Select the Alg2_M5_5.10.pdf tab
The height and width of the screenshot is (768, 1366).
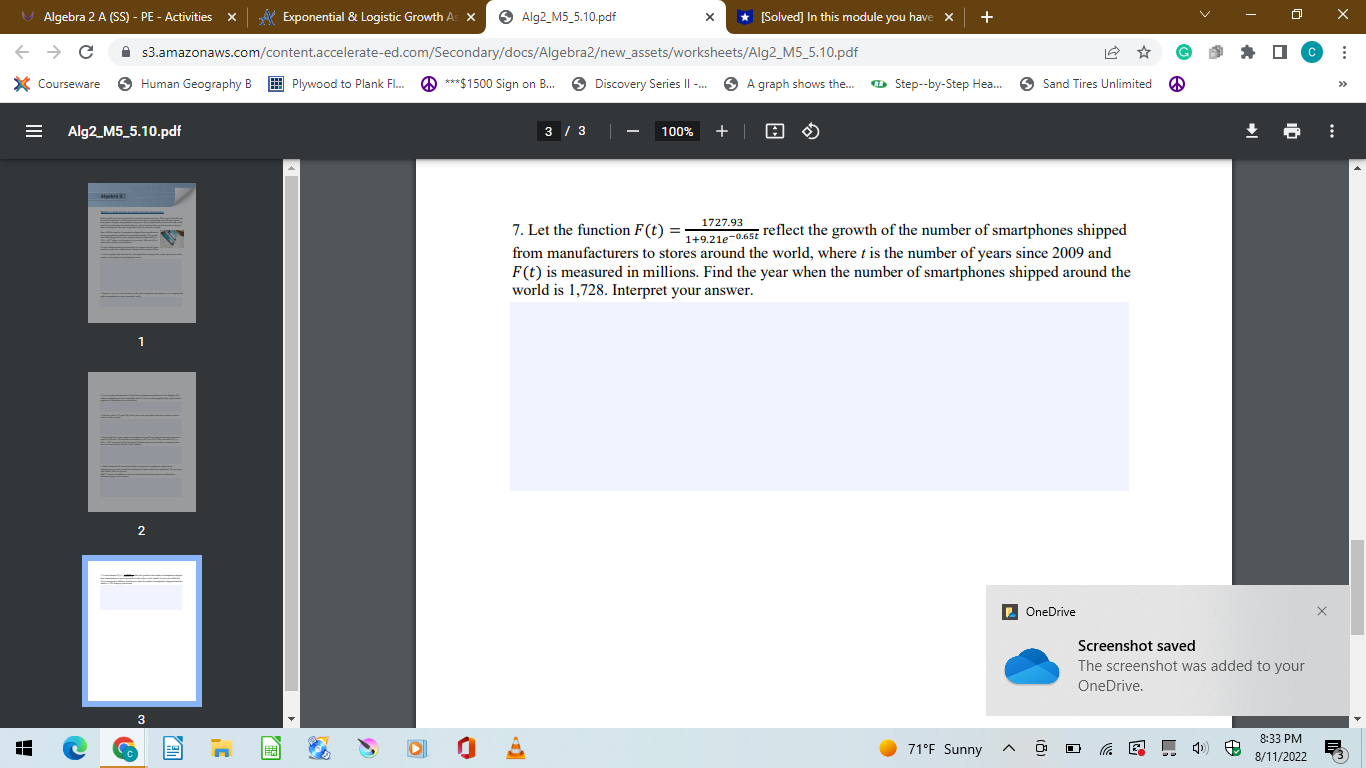(608, 17)
